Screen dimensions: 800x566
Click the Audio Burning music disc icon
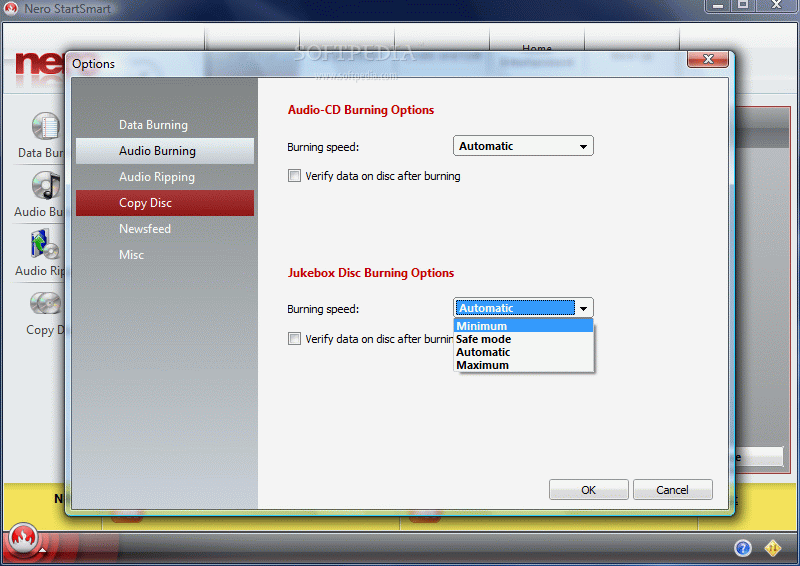coord(46,185)
